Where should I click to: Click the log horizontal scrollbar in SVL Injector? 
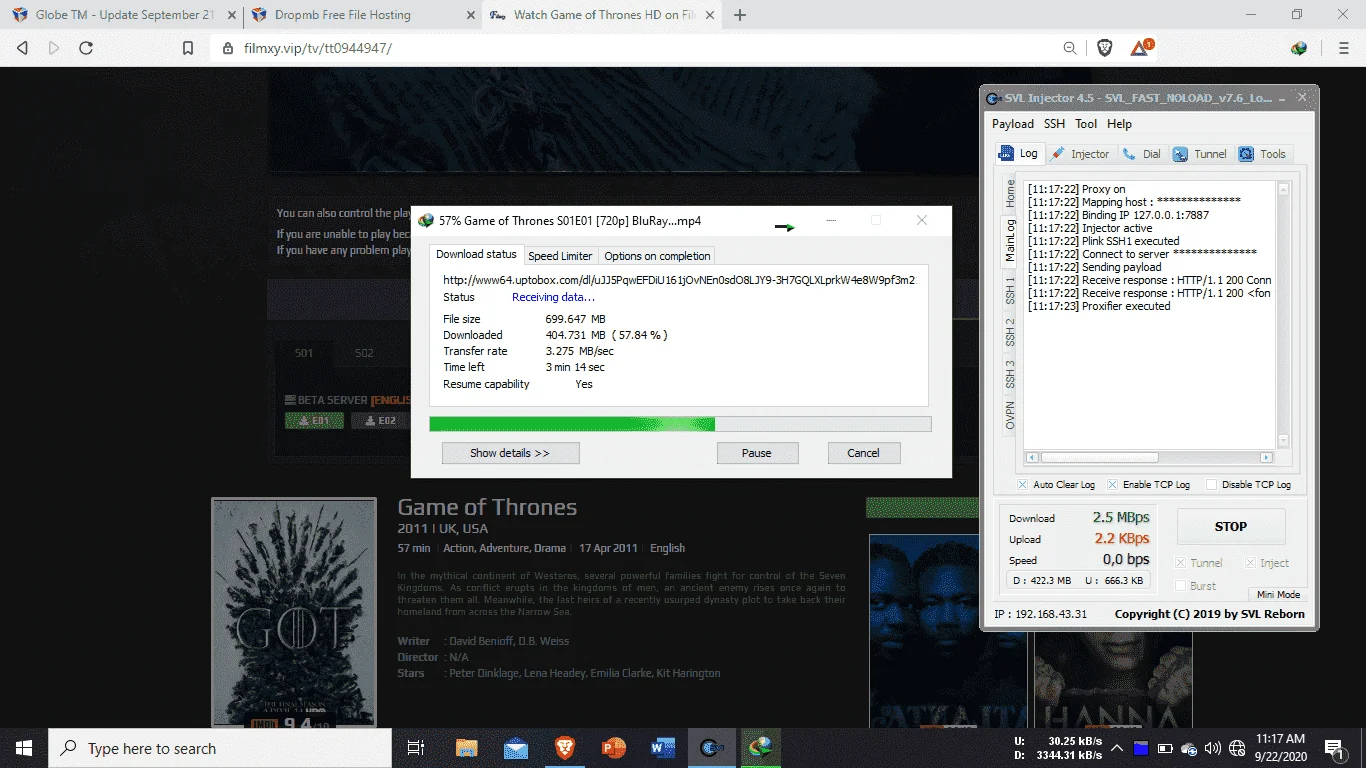click(1148, 458)
